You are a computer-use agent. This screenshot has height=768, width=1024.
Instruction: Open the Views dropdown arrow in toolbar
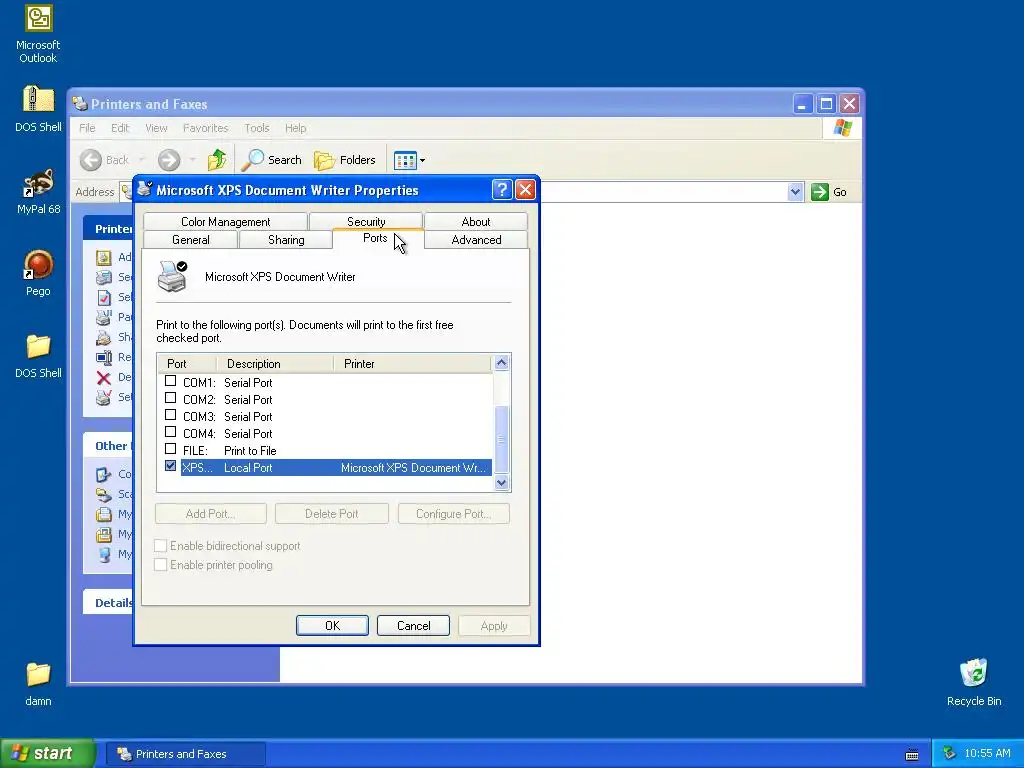pos(423,160)
